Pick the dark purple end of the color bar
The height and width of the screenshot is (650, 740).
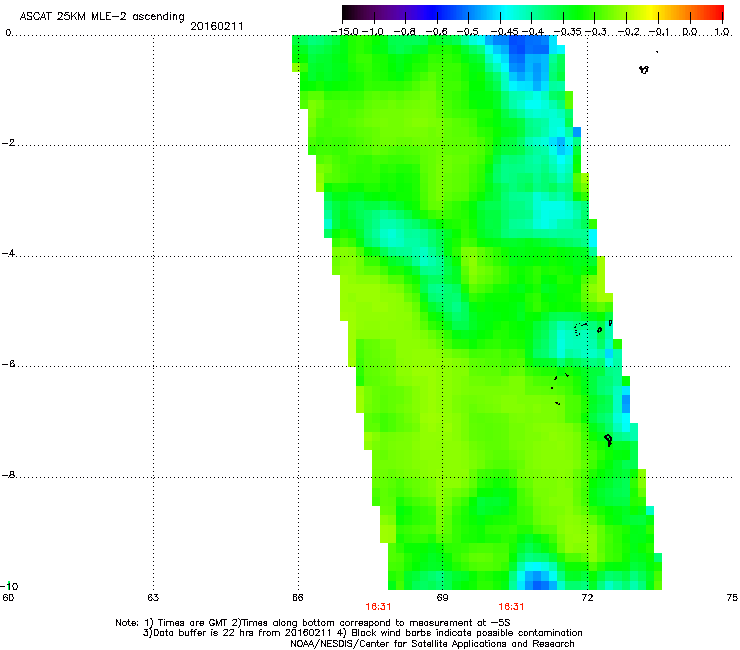[352, 13]
